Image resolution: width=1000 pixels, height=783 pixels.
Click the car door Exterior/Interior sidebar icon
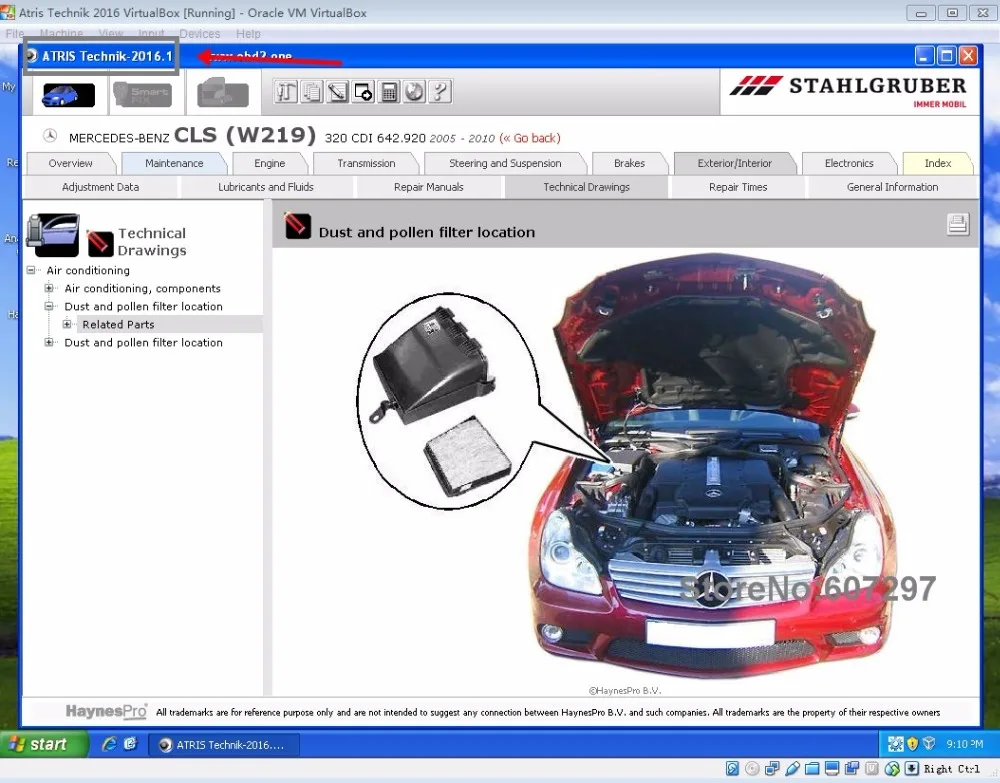[53, 235]
